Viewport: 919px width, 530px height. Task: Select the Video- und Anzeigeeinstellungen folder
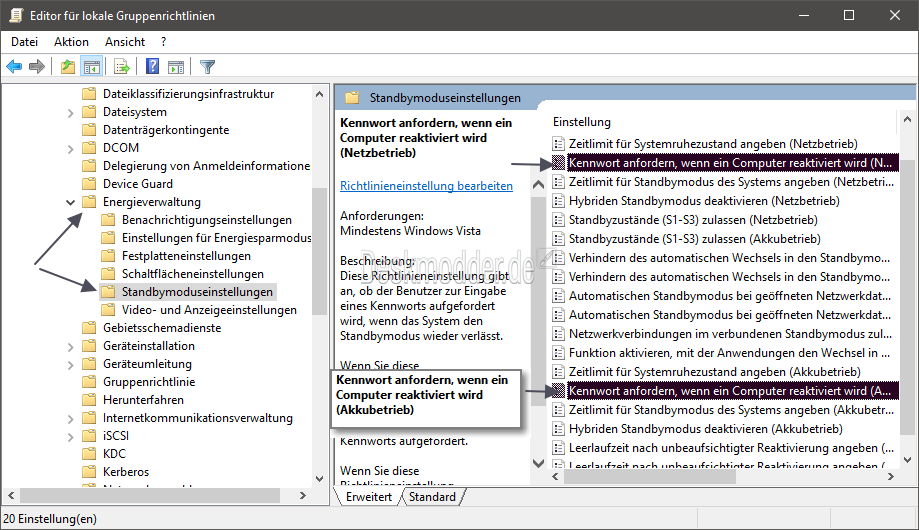point(208,310)
